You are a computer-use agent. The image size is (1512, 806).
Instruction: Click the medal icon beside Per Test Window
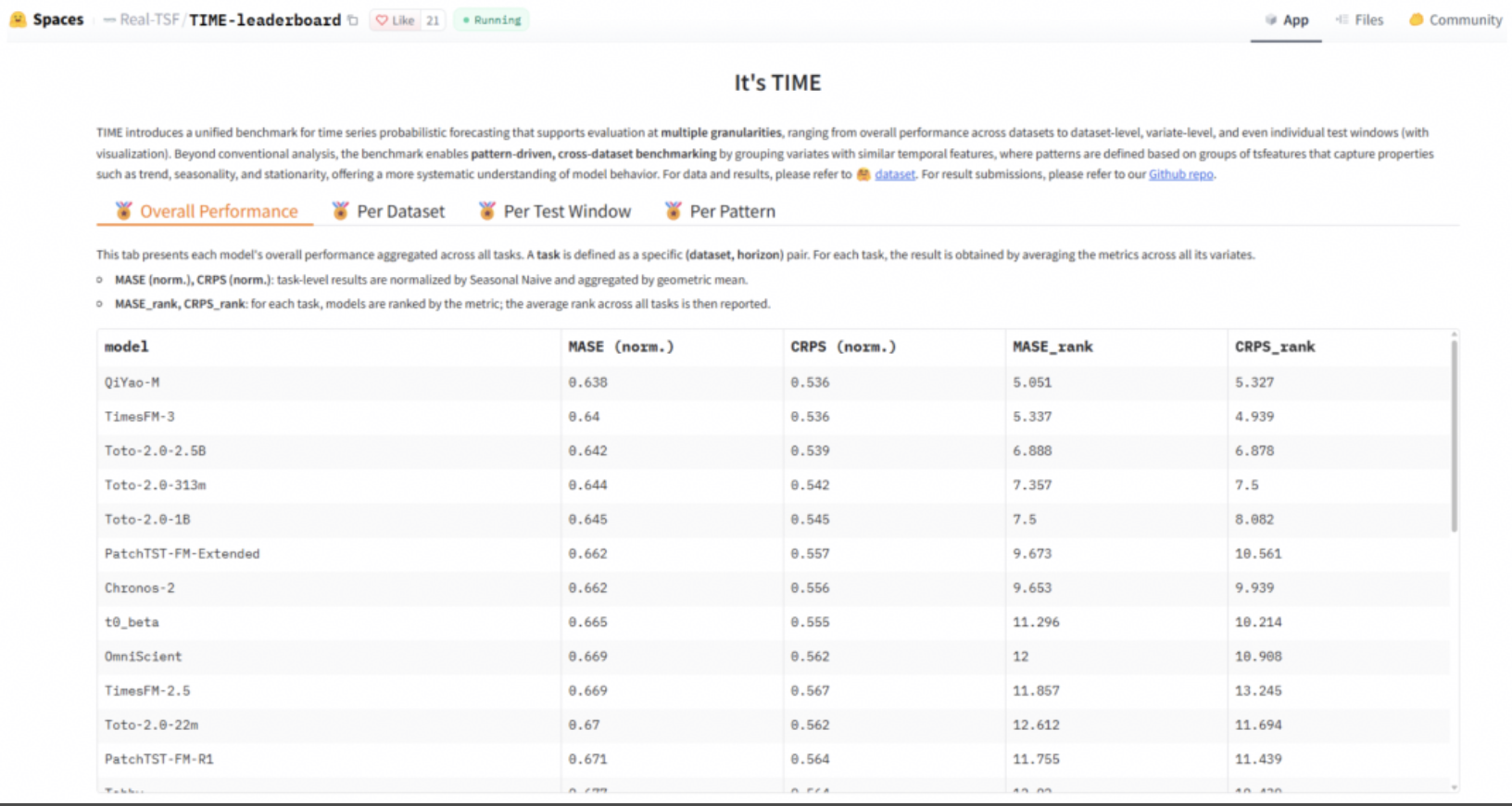click(486, 211)
